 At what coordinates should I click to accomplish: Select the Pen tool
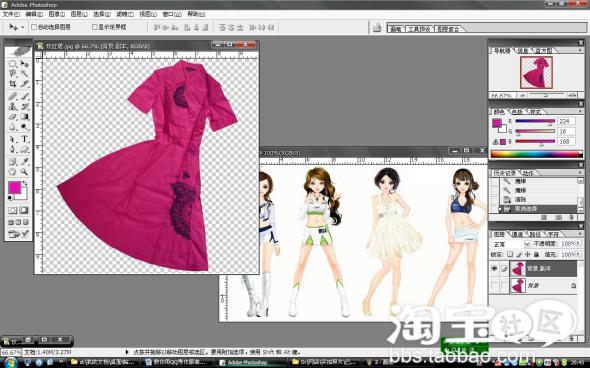(x=13, y=149)
